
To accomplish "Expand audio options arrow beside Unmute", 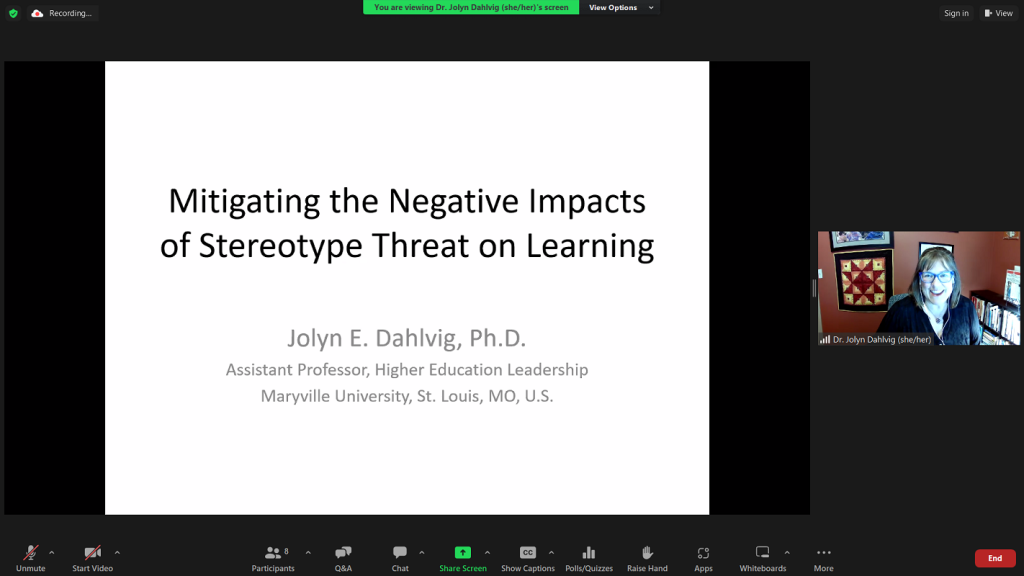I will [x=52, y=552].
